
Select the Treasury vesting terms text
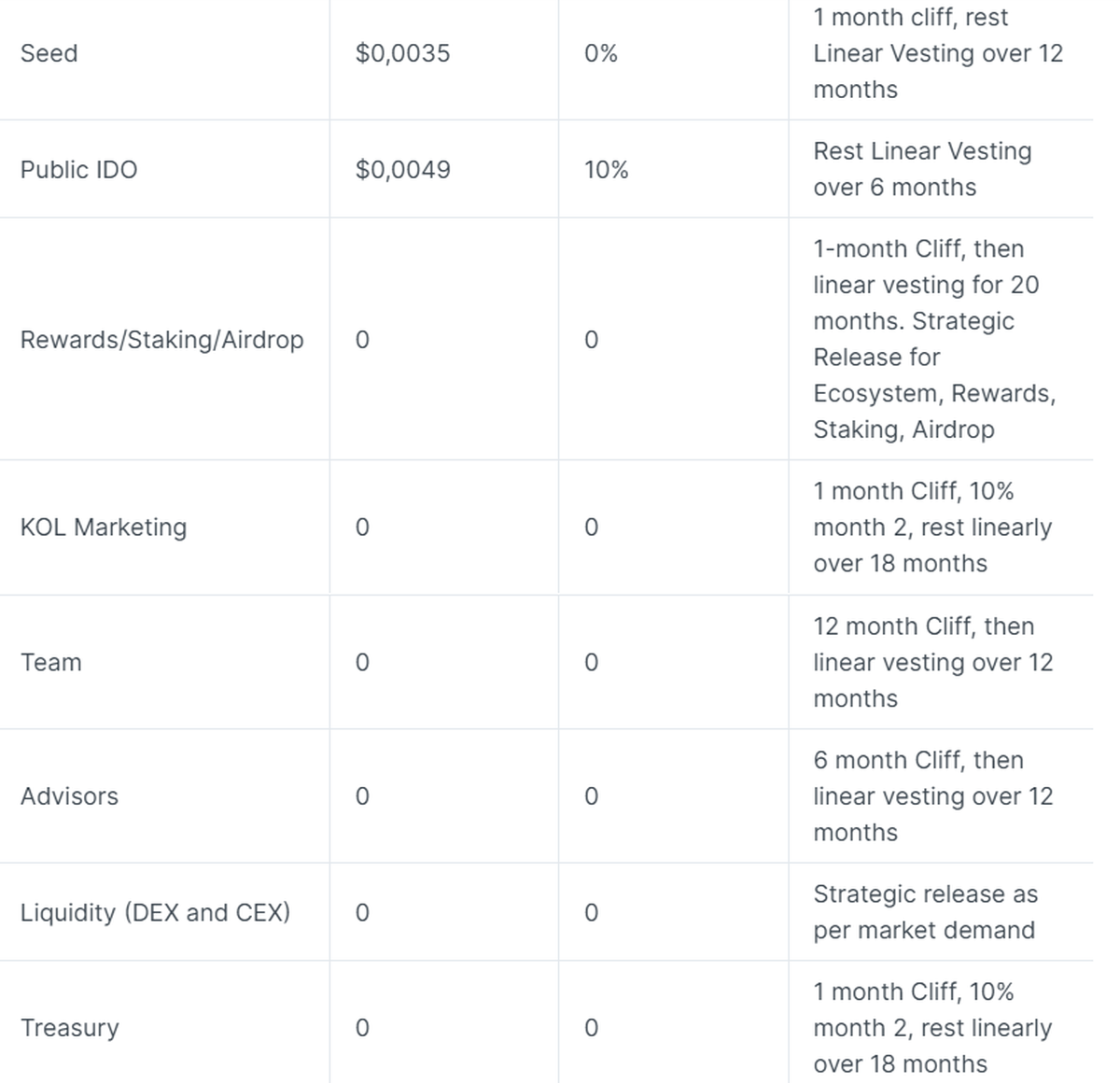pyautogui.click(x=931, y=1028)
